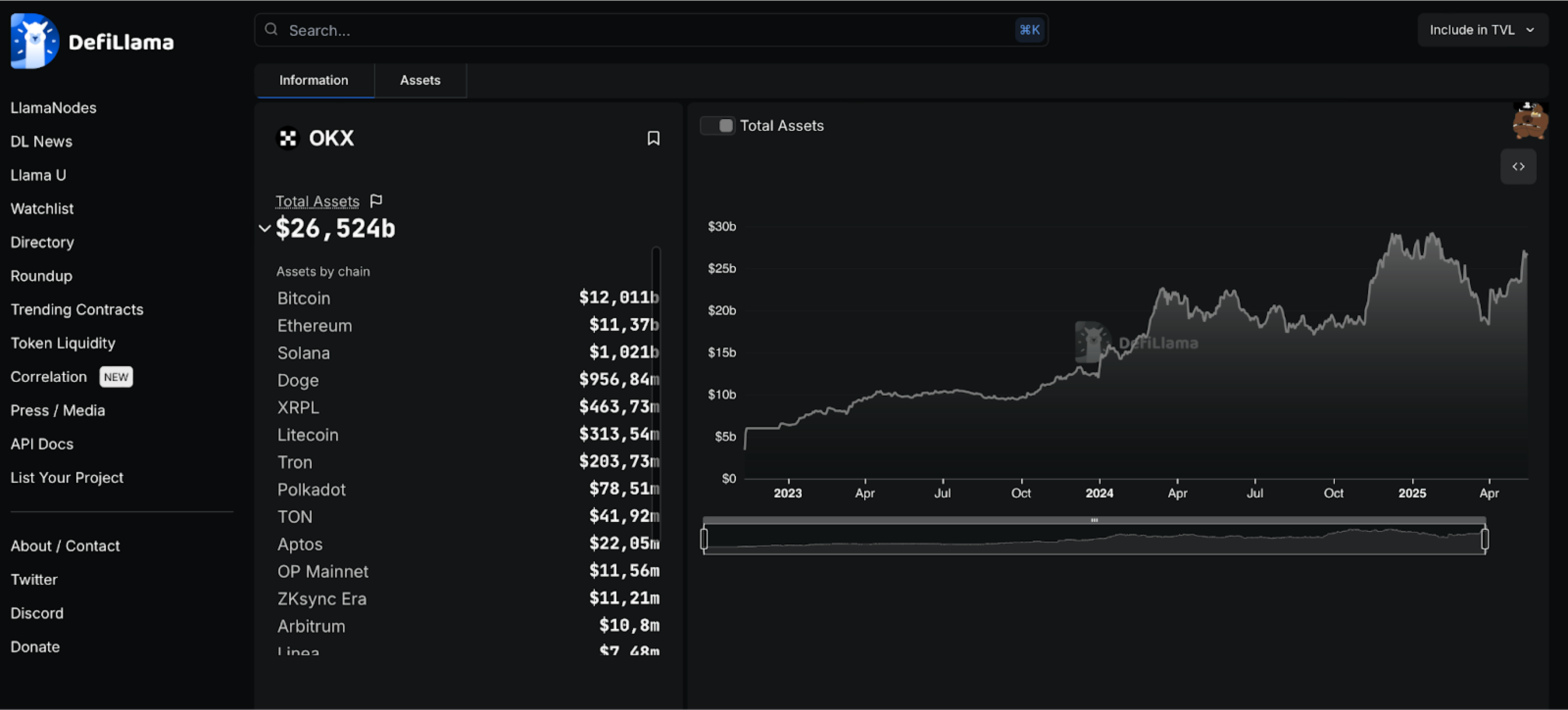This screenshot has width=1568, height=710.
Task: Select the Litecoin chain row
Action: 468,434
